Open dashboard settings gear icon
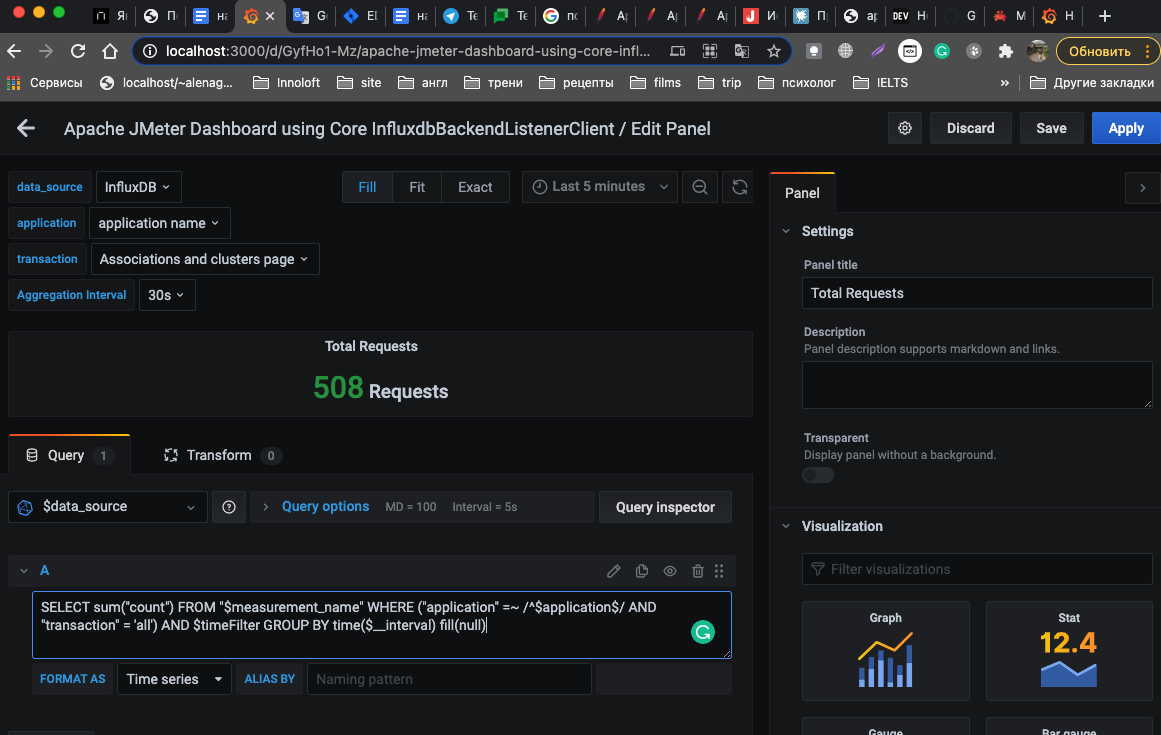1161x735 pixels. tap(905, 128)
